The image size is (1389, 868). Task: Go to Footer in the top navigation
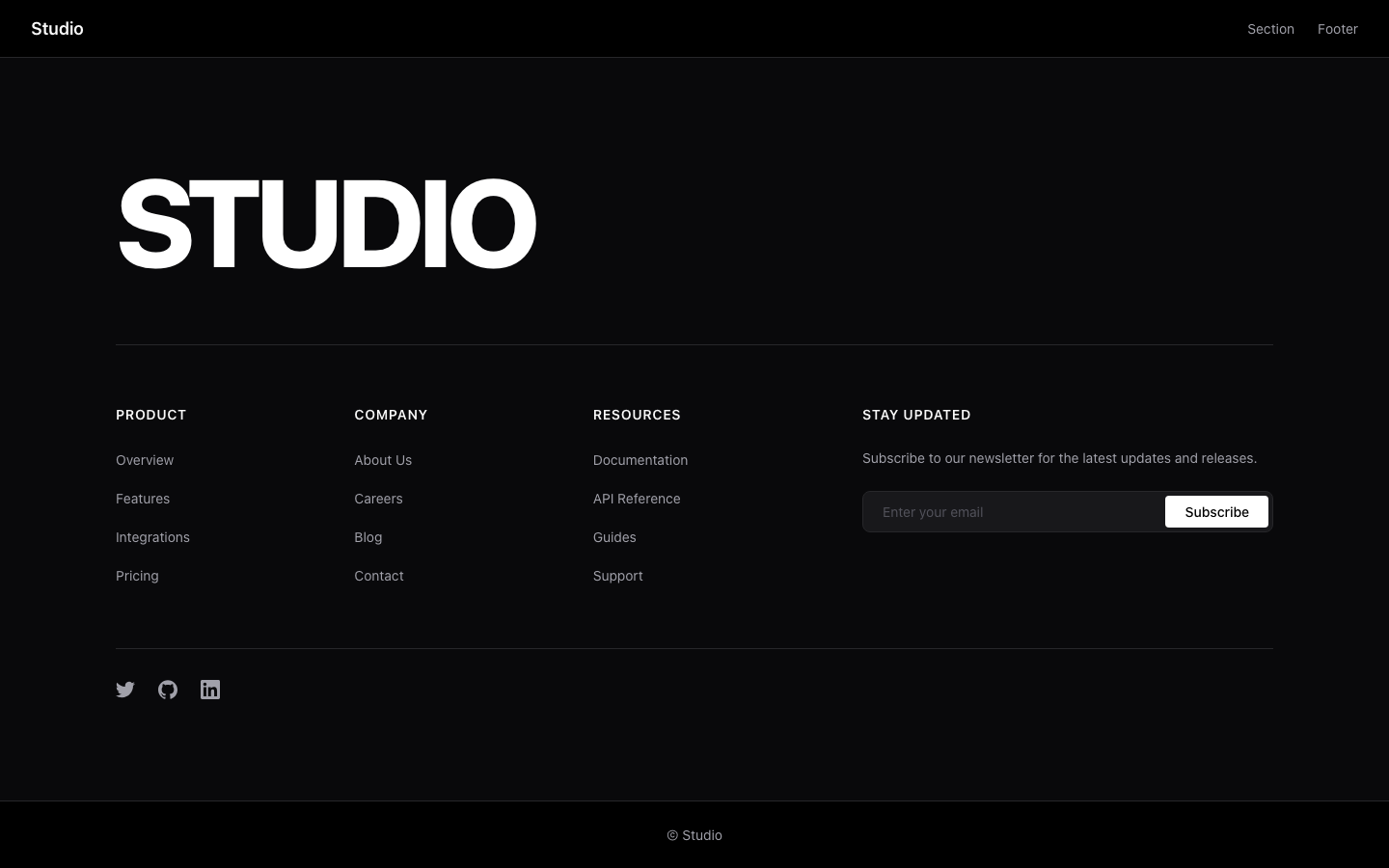click(1338, 29)
